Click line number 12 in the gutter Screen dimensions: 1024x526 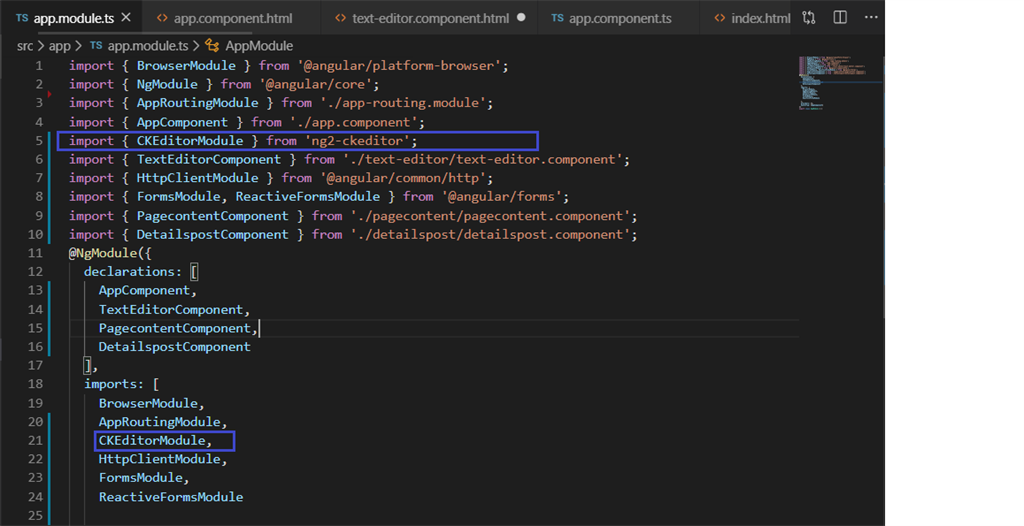[35, 272]
